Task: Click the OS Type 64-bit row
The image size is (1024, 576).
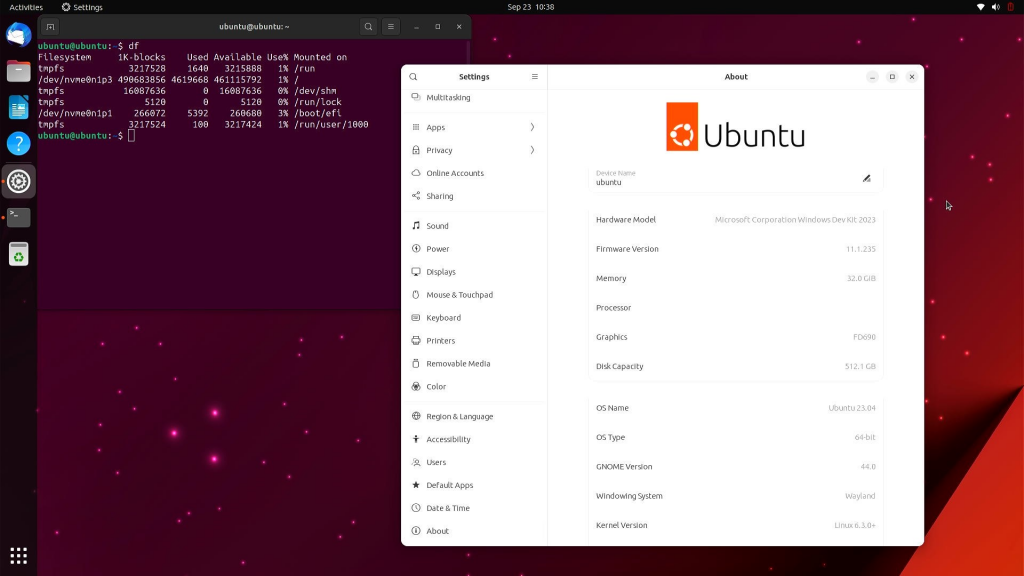Action: click(x=735, y=437)
